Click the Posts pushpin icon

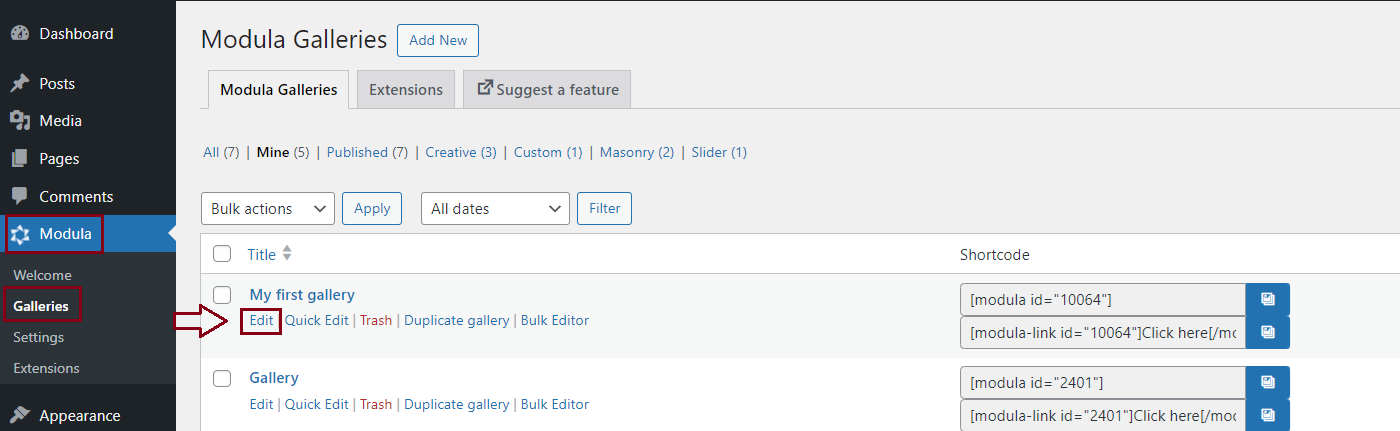pos(19,83)
